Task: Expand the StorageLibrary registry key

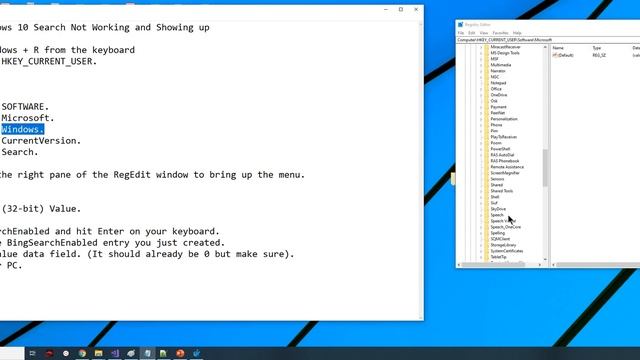Action: tap(481, 245)
